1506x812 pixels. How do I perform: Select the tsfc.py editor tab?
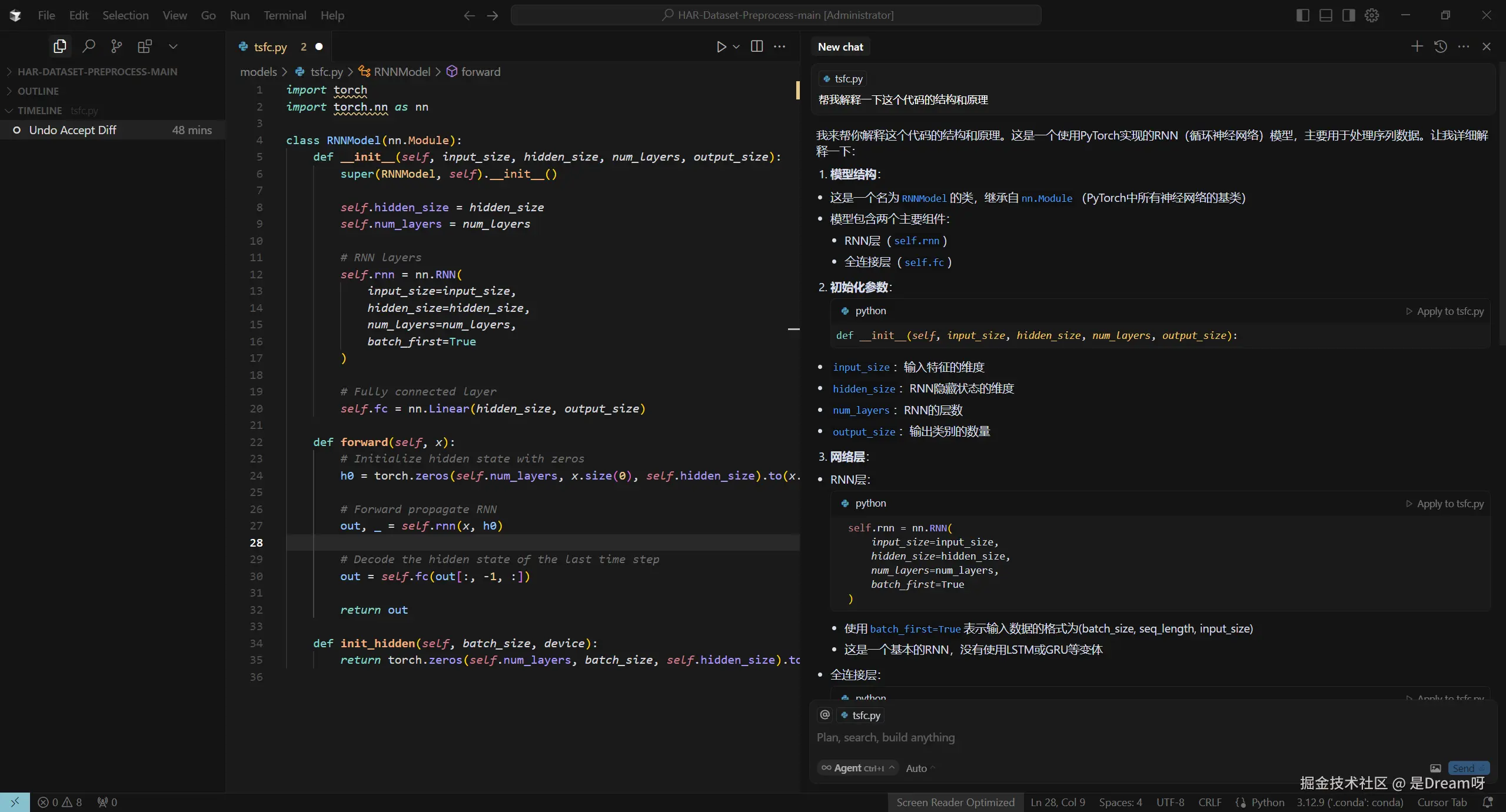(x=270, y=47)
